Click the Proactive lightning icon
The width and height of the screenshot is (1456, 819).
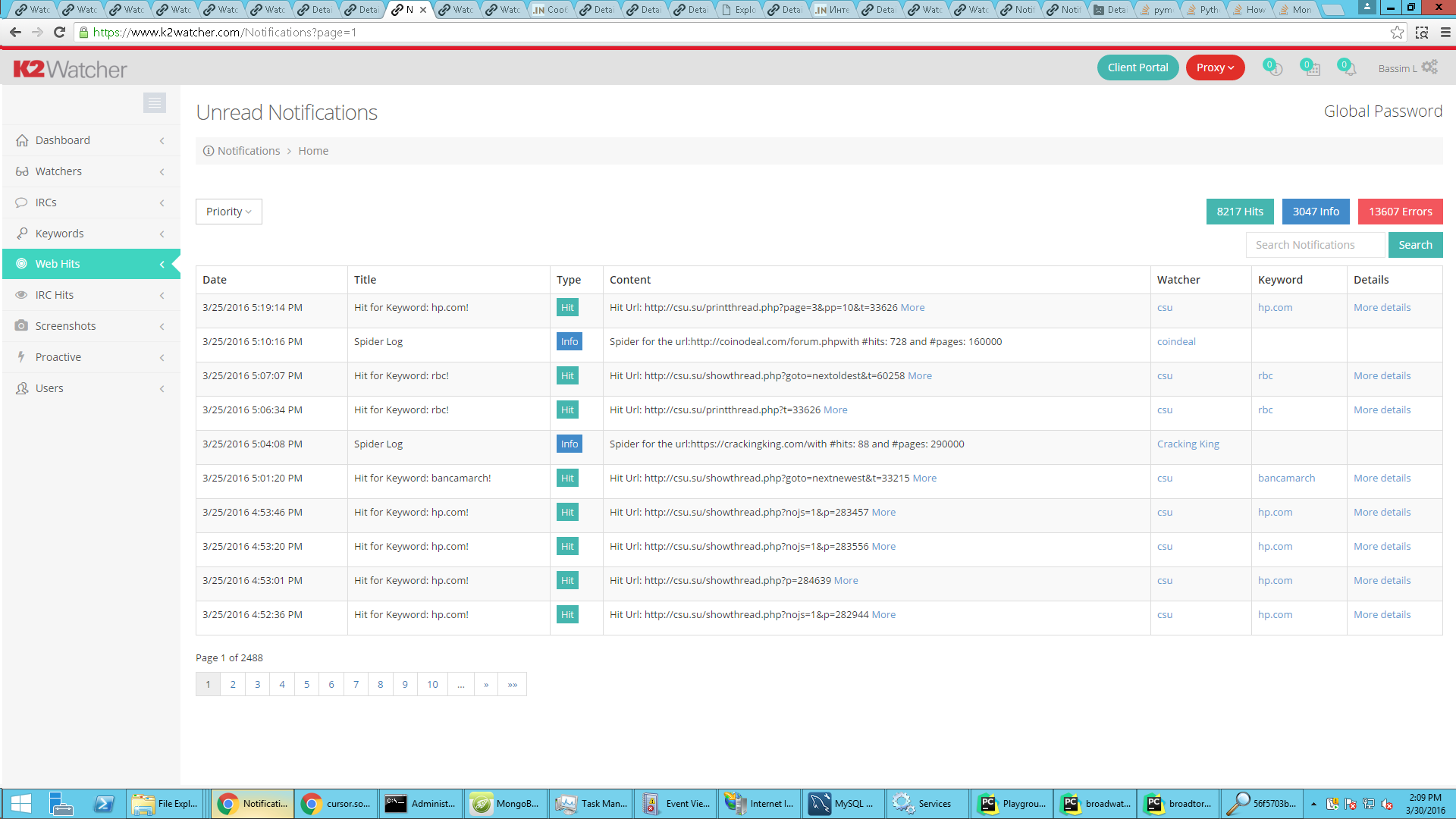click(x=22, y=357)
